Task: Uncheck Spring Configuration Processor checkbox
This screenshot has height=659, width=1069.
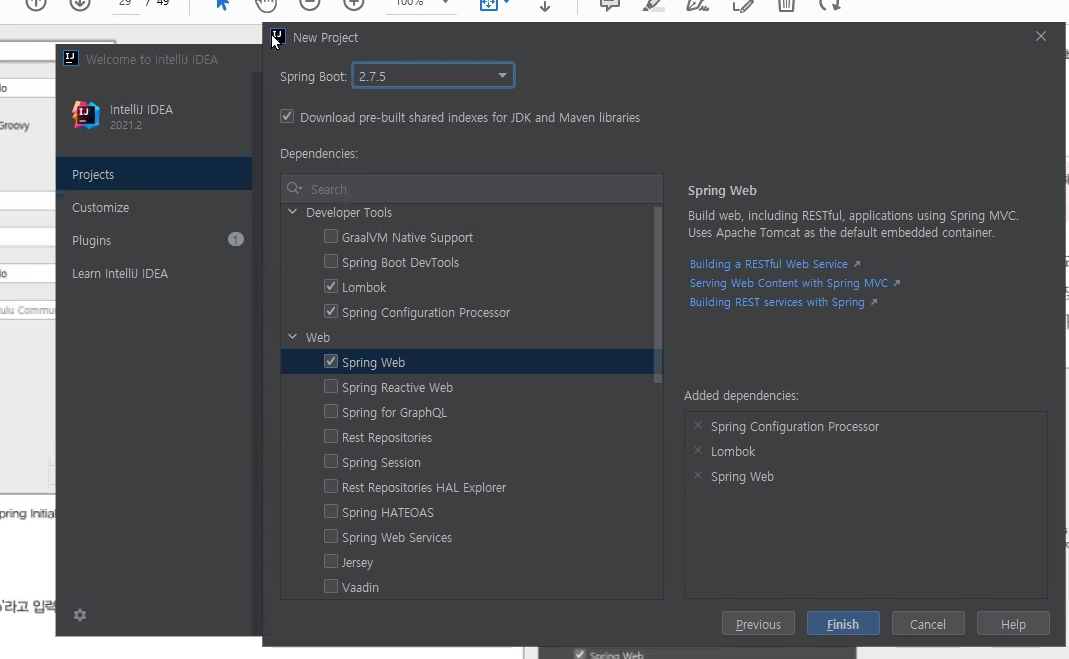Action: [331, 311]
